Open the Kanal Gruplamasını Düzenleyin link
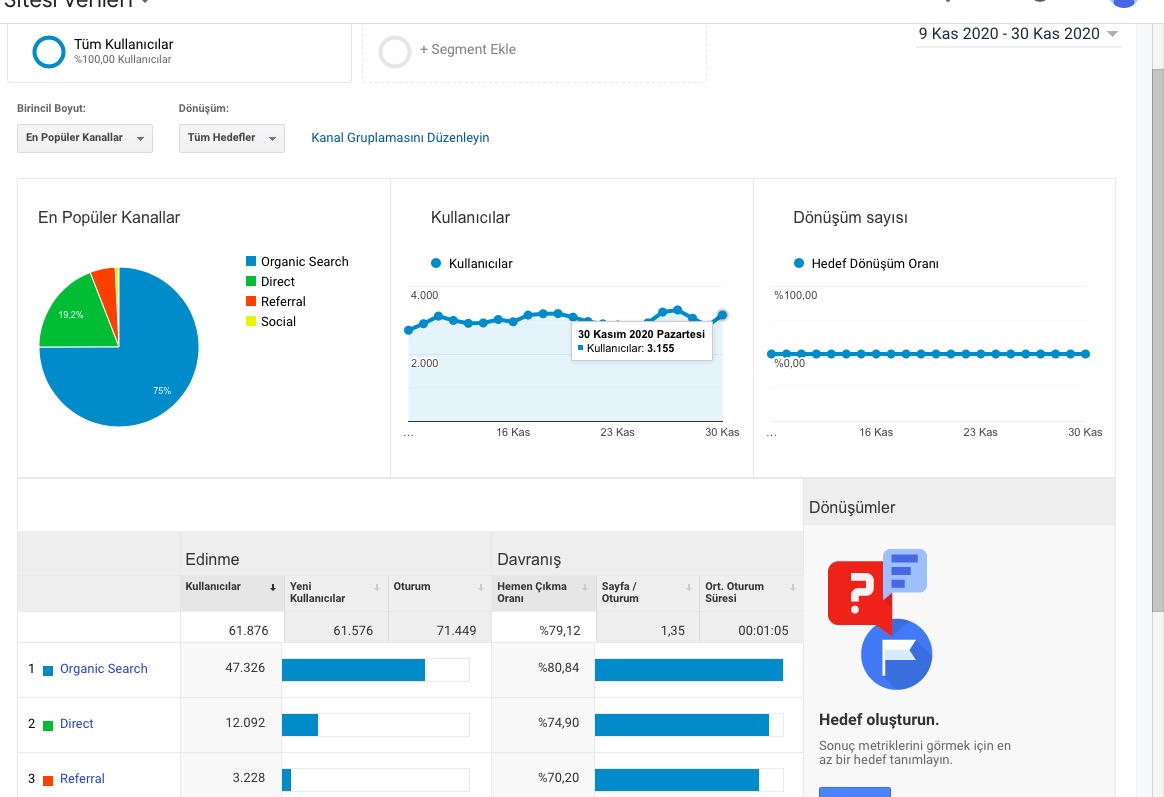Screen dimensions: 1164x797 (x=400, y=137)
